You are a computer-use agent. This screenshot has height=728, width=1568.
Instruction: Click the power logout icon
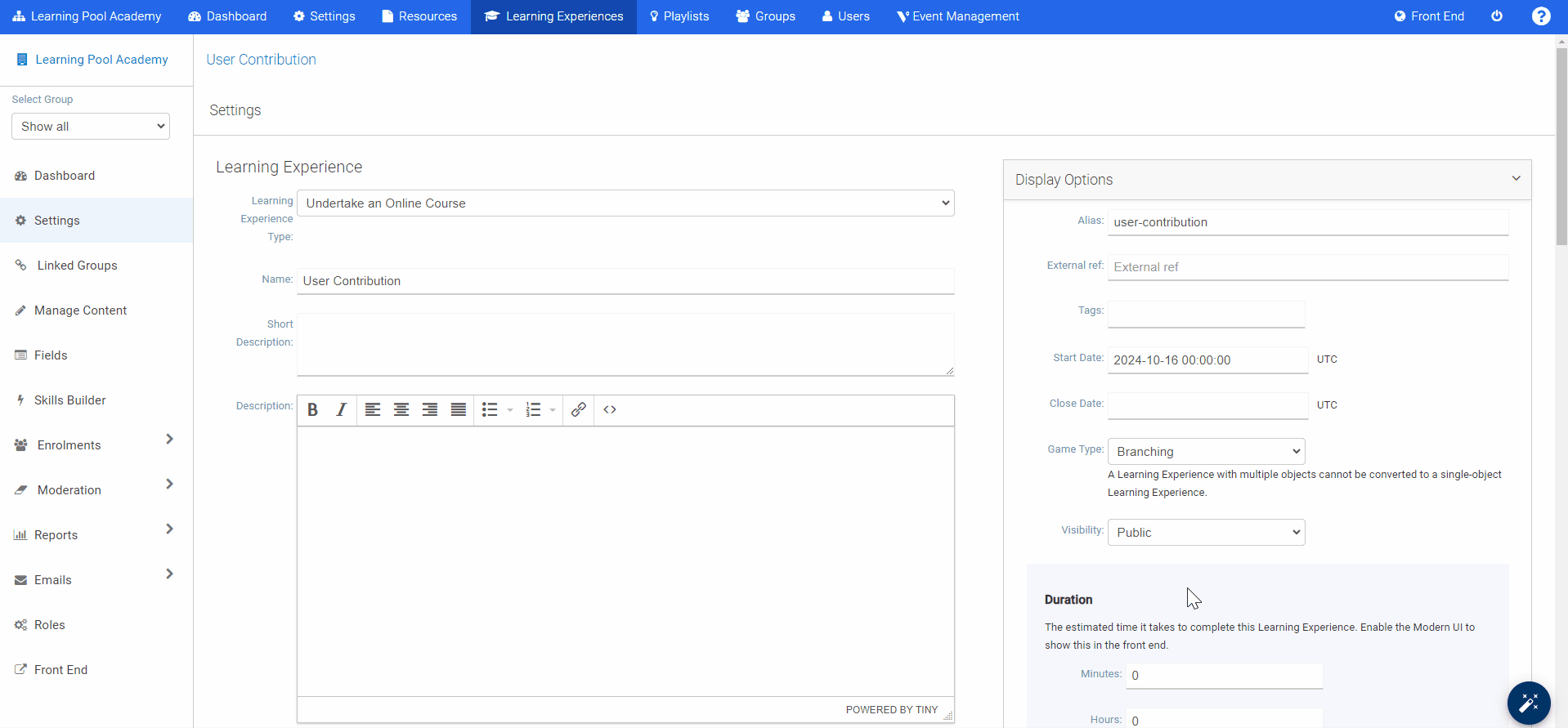pos(1497,16)
